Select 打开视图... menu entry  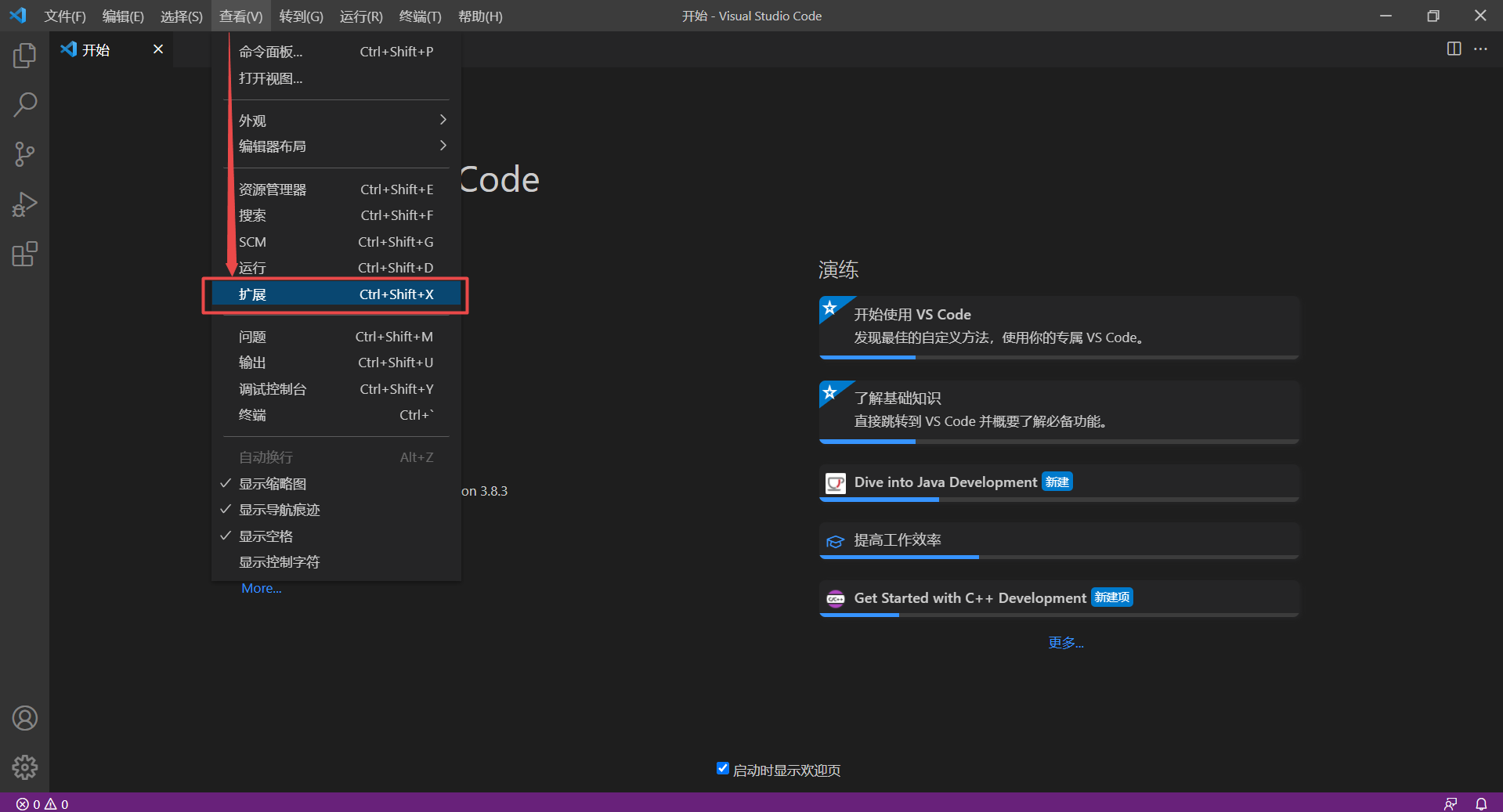[336, 78]
